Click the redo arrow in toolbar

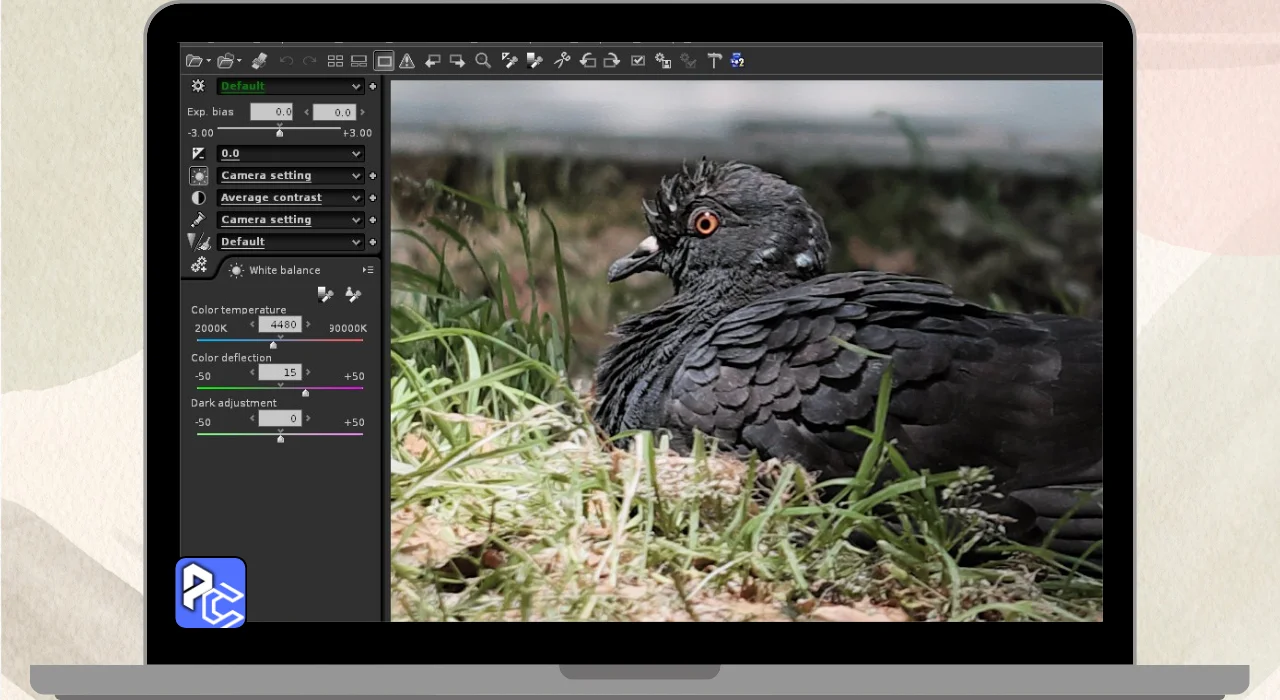pyautogui.click(x=310, y=61)
